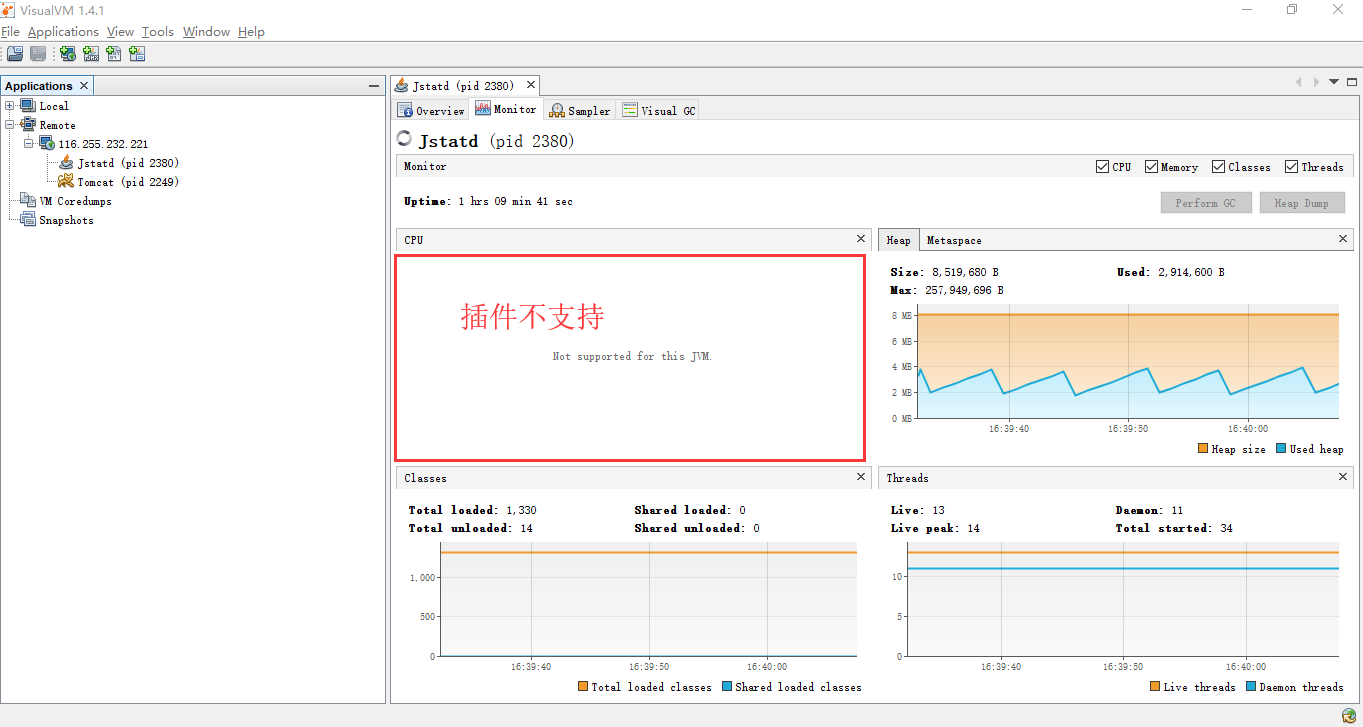Maximize the document window with square icon
Image resolution: width=1363 pixels, height=727 pixels.
point(1352,82)
